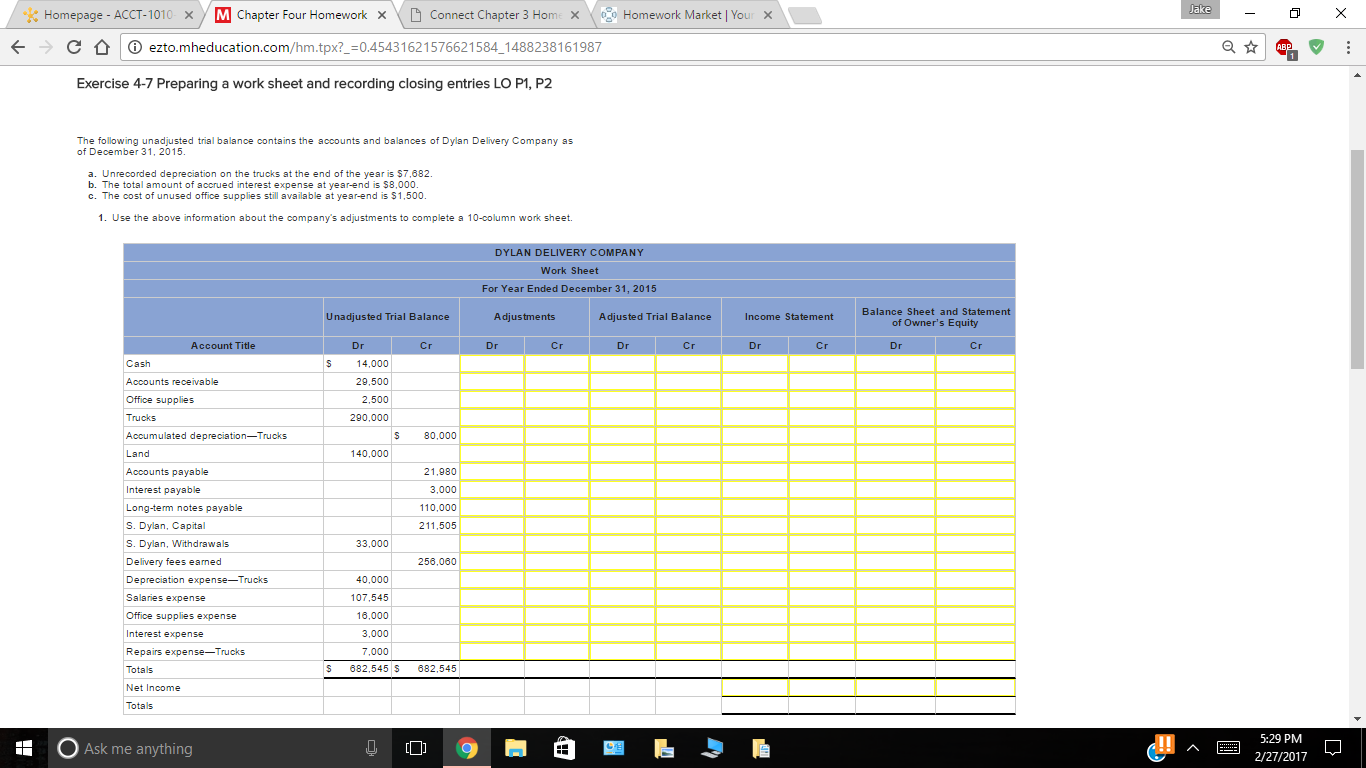Click the green shield extension icon
This screenshot has width=1366, height=768.
coord(1317,47)
